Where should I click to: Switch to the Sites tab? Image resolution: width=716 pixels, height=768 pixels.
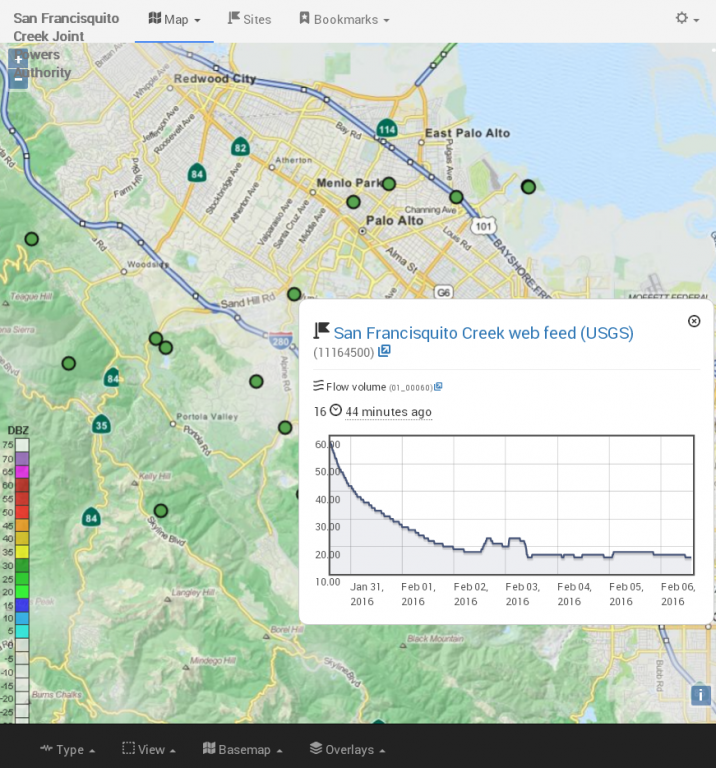(x=249, y=19)
